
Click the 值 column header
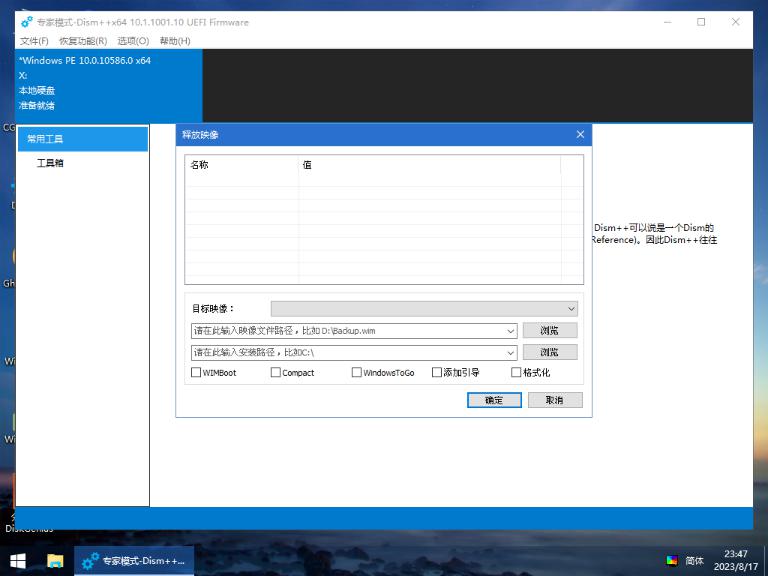[x=430, y=165]
